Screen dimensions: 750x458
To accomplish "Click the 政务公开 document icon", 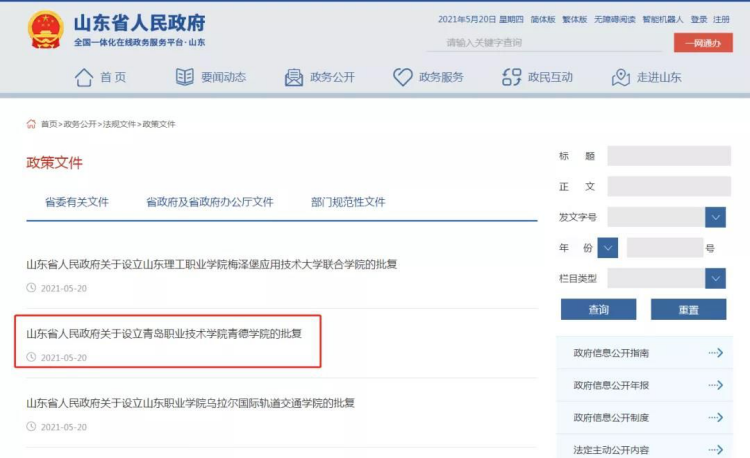I will click(x=294, y=77).
